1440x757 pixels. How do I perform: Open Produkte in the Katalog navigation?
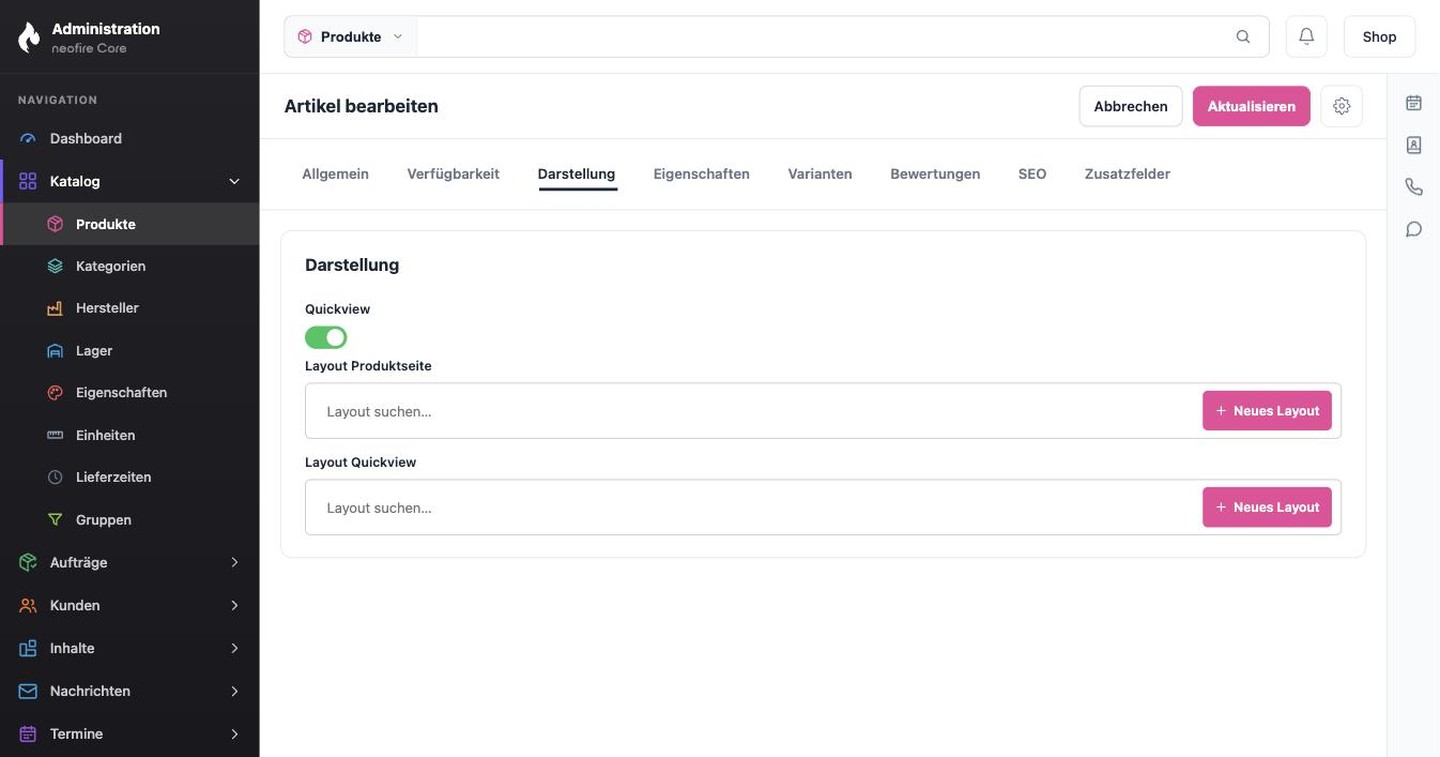tap(130, 224)
